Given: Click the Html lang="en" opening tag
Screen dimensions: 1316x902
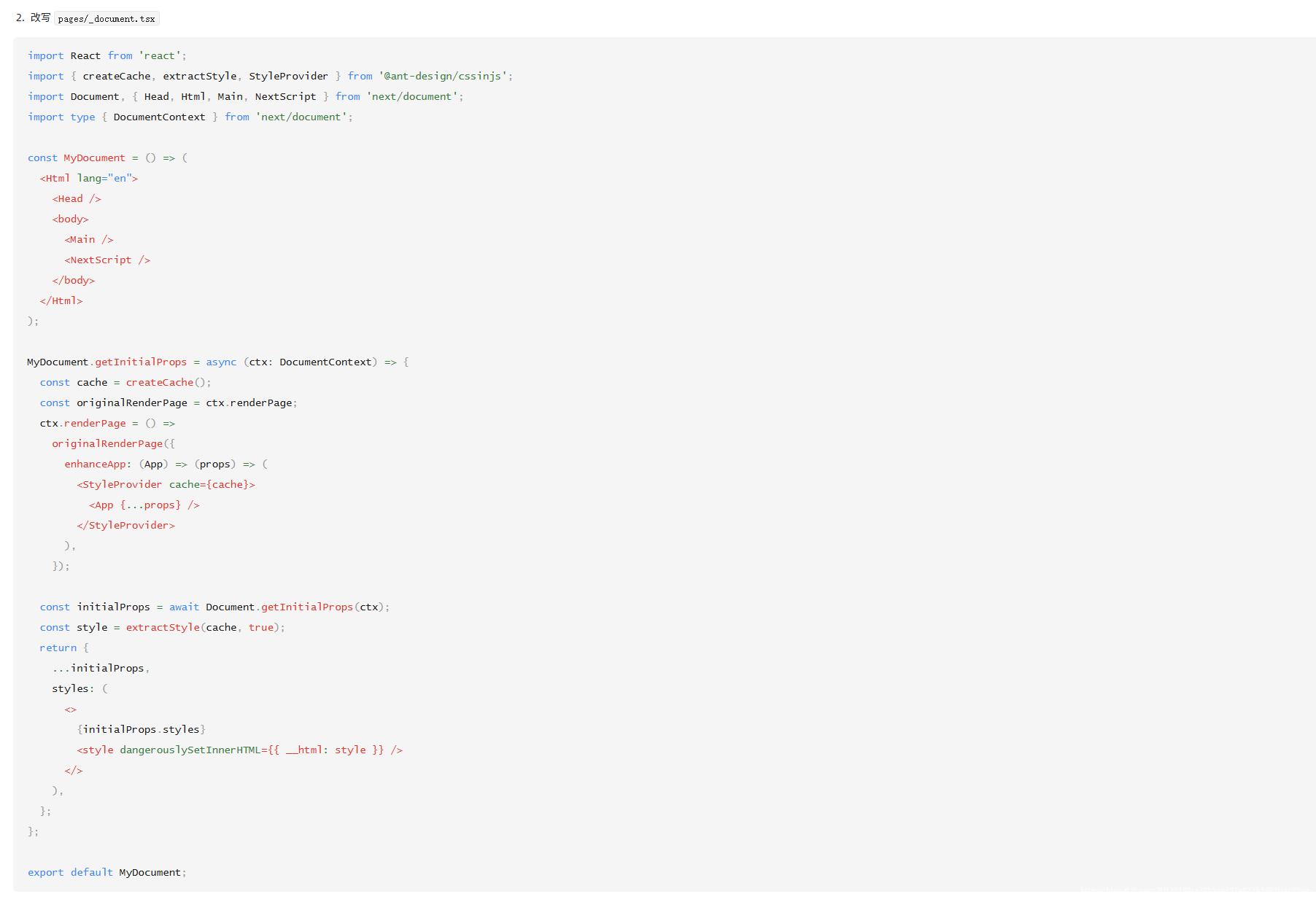Looking at the screenshot, I should [89, 178].
